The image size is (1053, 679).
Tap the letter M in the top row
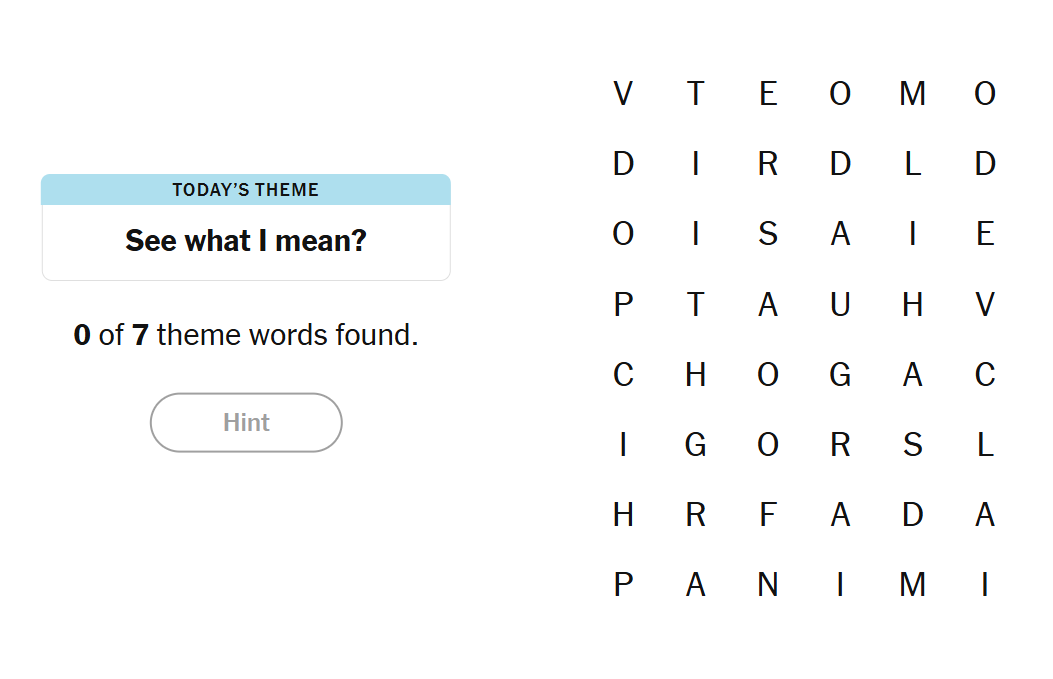coord(912,94)
